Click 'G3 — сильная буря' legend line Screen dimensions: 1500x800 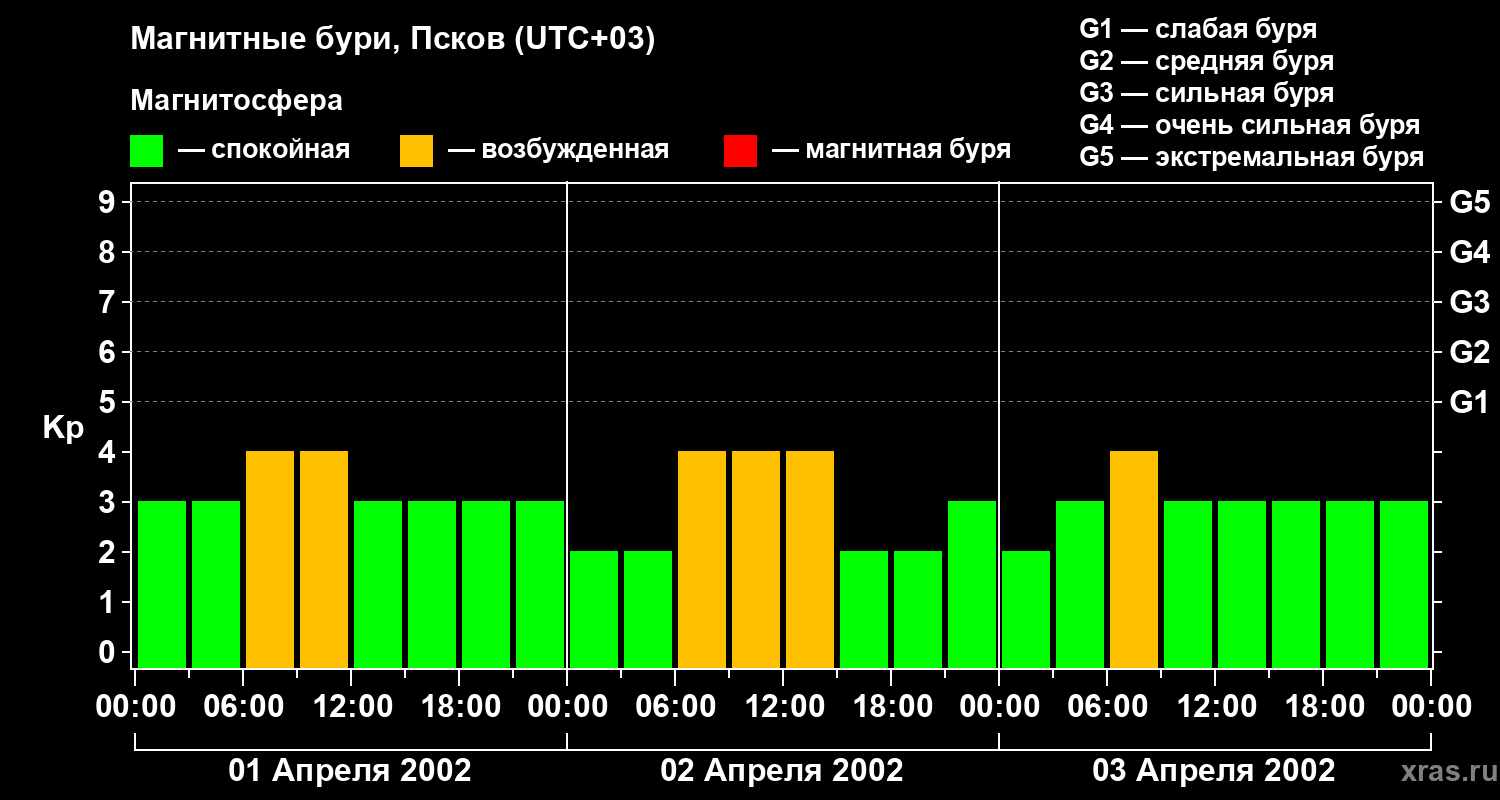click(1207, 93)
